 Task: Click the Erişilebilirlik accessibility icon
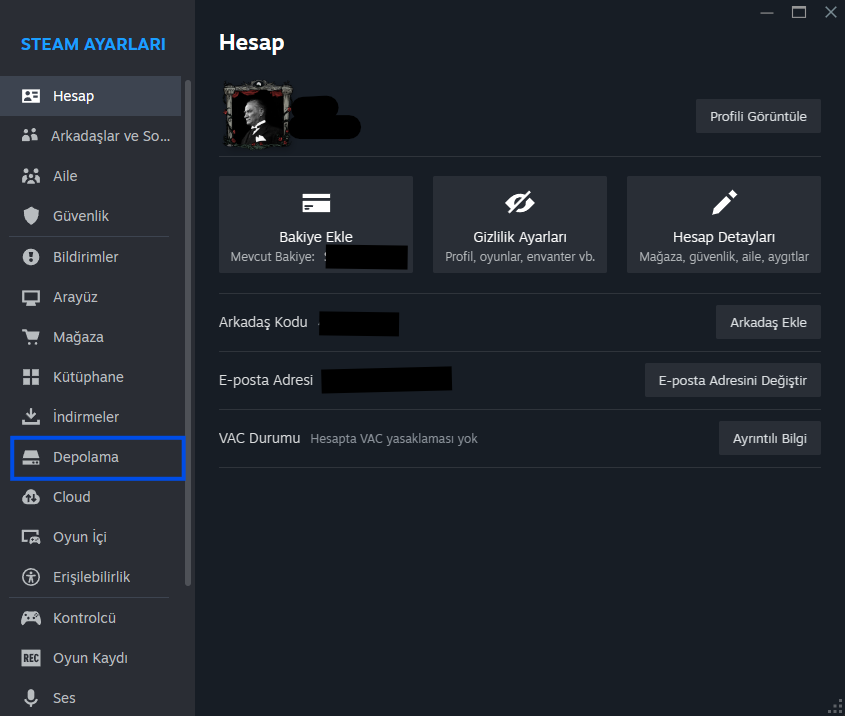tap(31, 577)
